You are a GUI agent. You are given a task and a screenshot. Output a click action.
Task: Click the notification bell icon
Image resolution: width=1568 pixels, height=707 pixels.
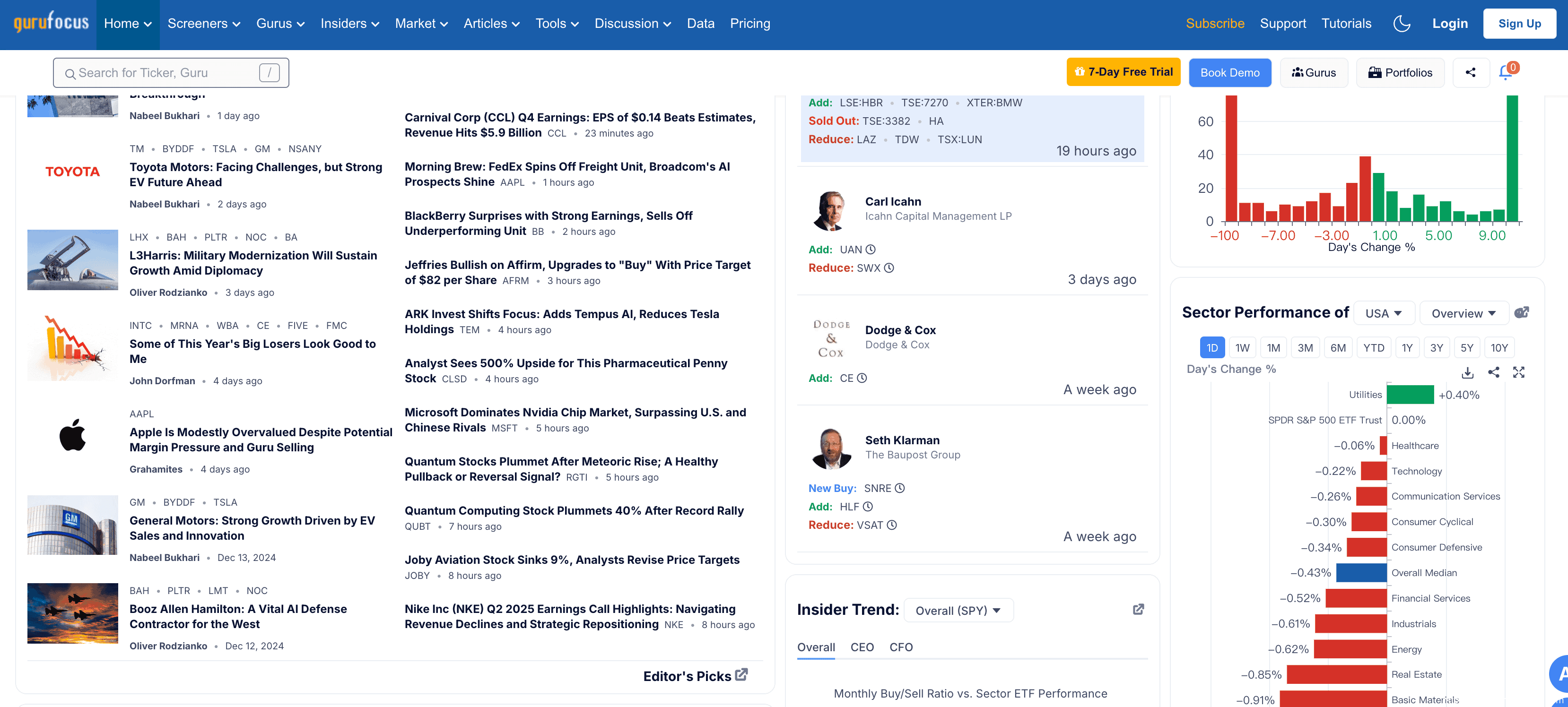point(1506,73)
